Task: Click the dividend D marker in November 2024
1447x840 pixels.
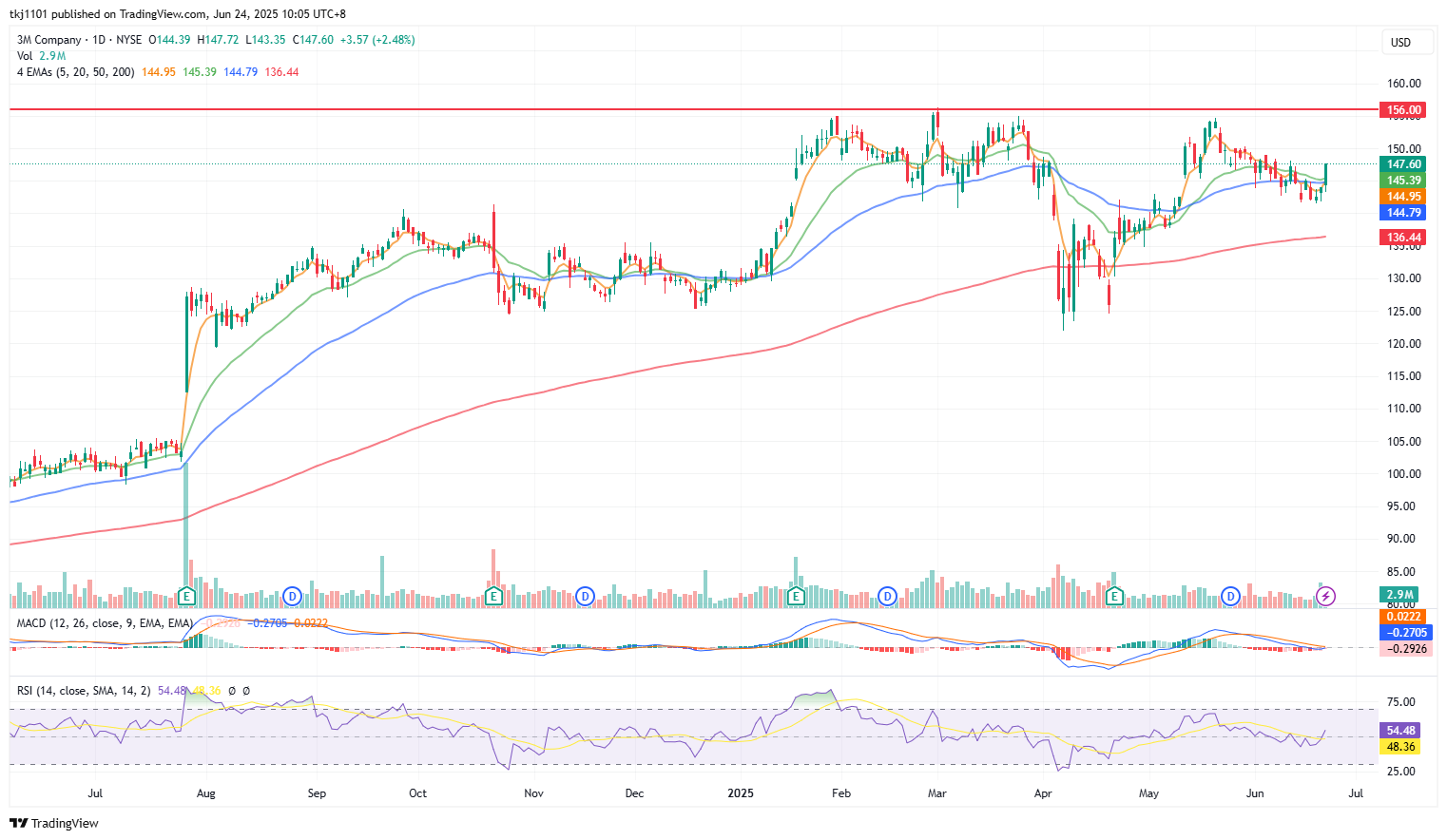Action: (x=586, y=597)
